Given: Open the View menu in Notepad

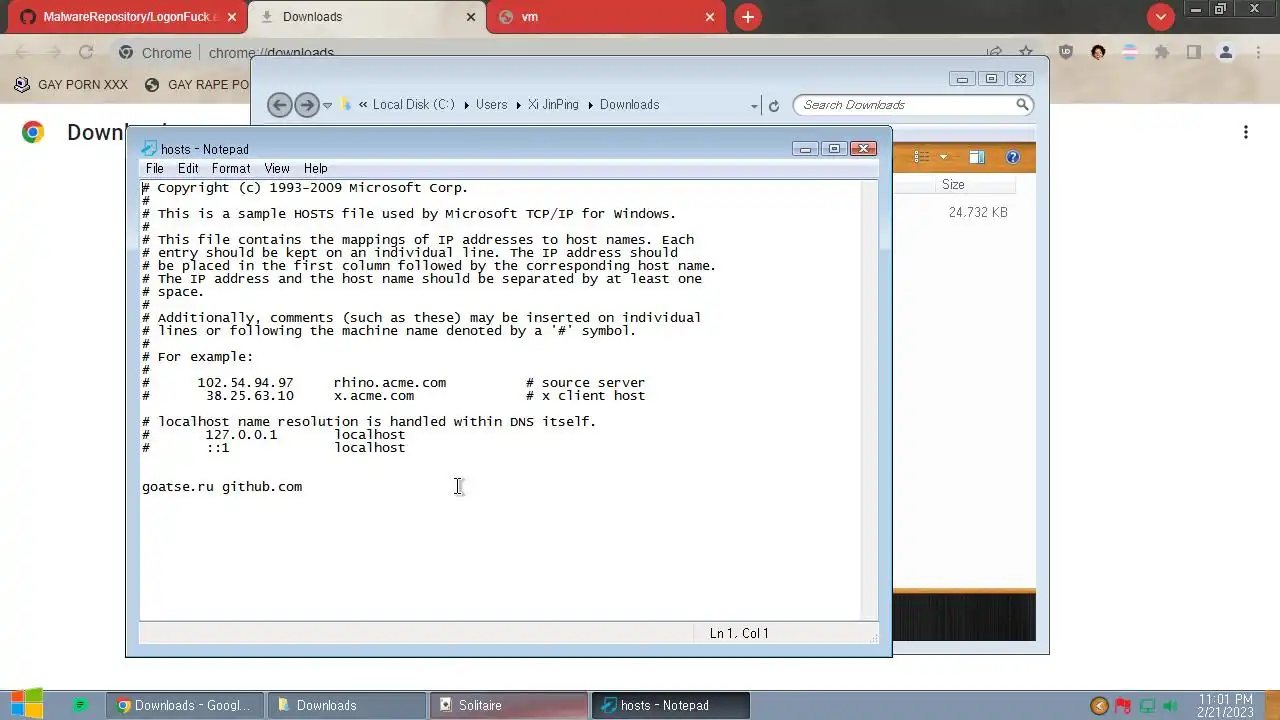Looking at the screenshot, I should pos(277,168).
